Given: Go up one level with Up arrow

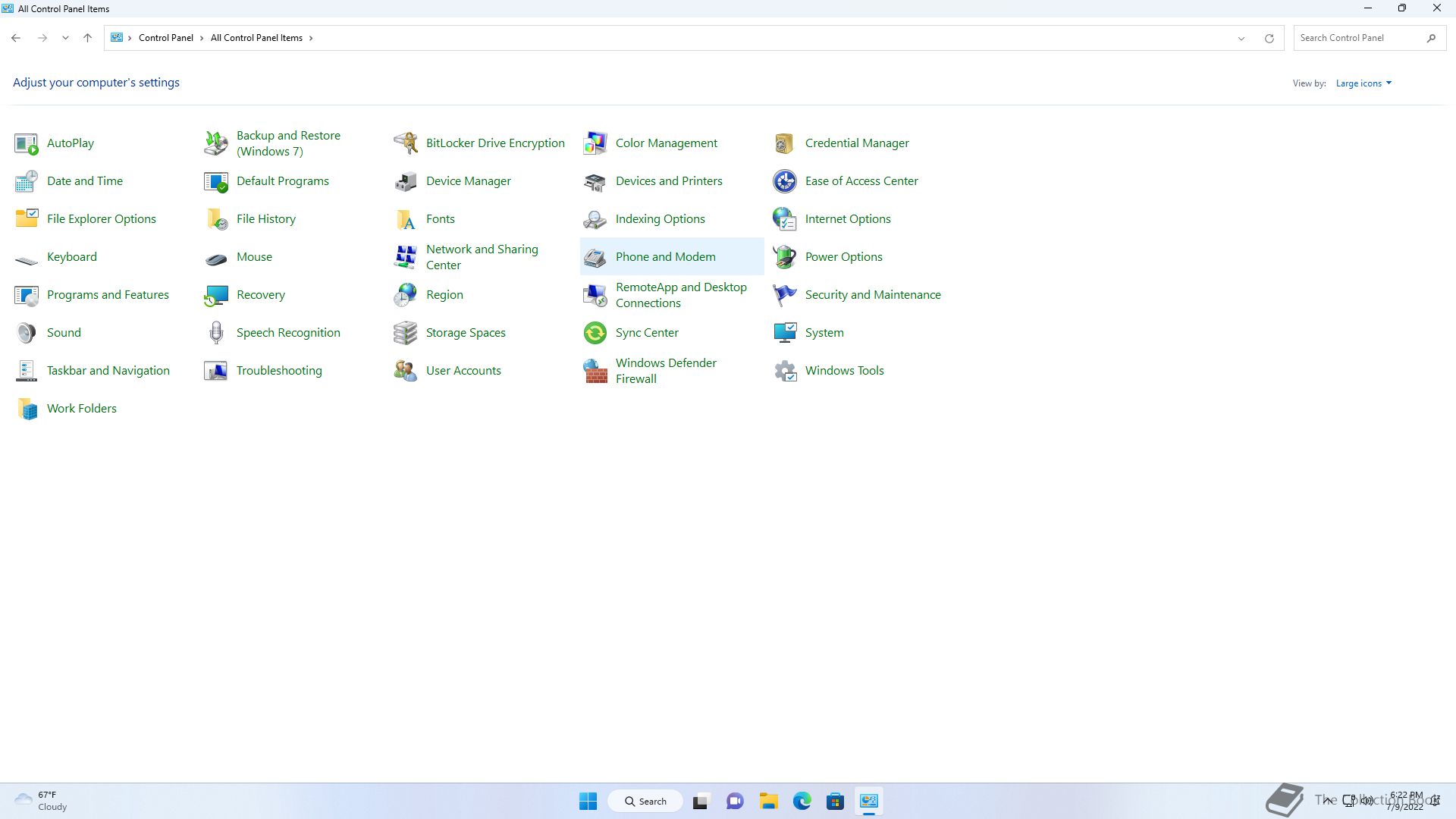Looking at the screenshot, I should [x=87, y=38].
